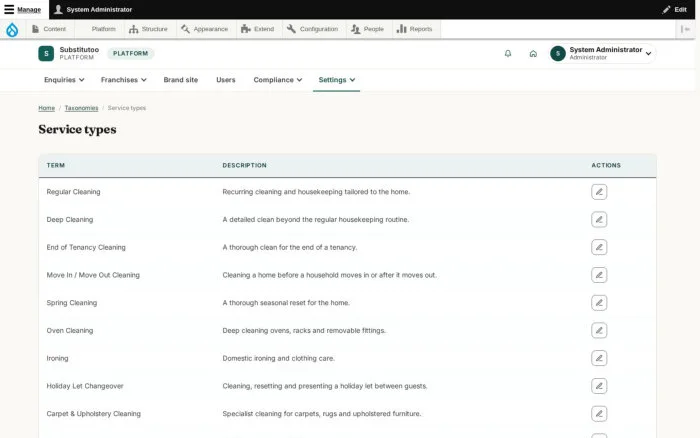The image size is (700, 438).
Task: Click 'Deep cleaning ovens, racks and removable fittings.'
Action: (x=304, y=330)
